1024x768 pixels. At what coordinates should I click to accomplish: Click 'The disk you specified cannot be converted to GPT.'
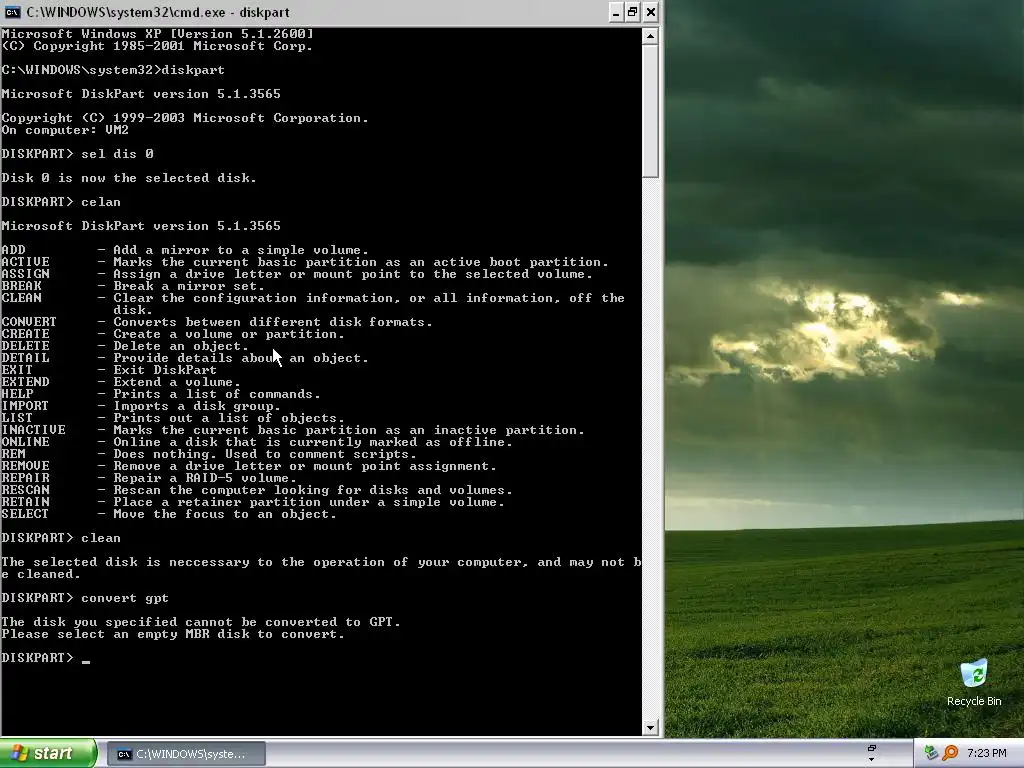[x=200, y=622]
